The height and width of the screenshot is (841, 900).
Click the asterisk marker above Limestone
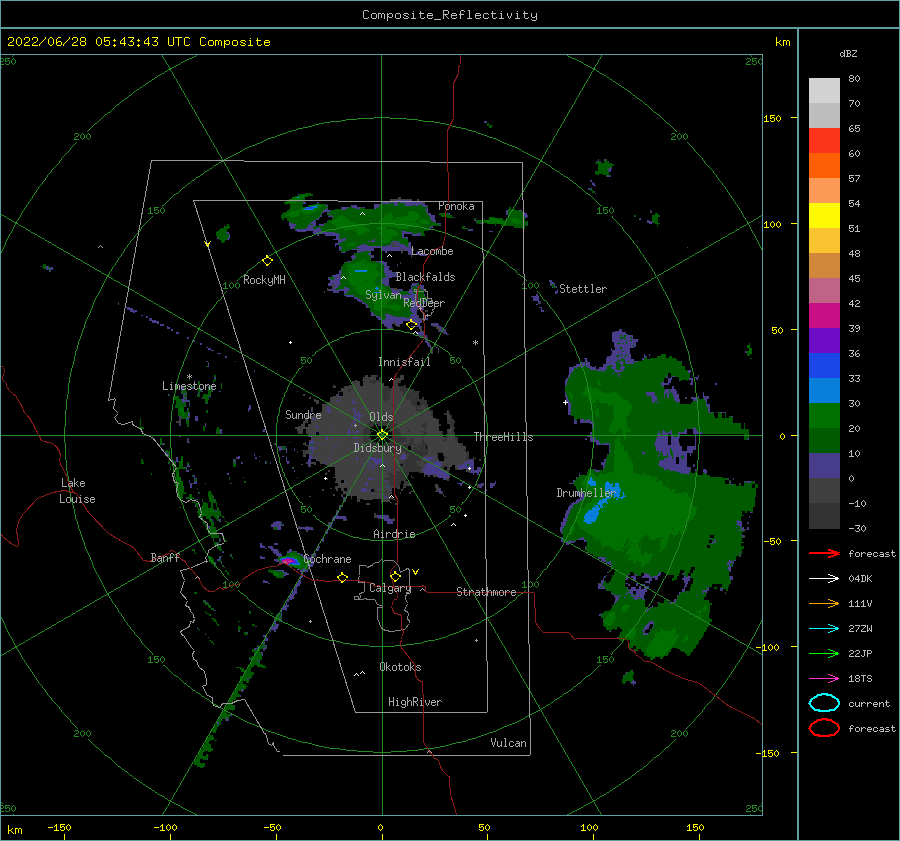(x=189, y=377)
